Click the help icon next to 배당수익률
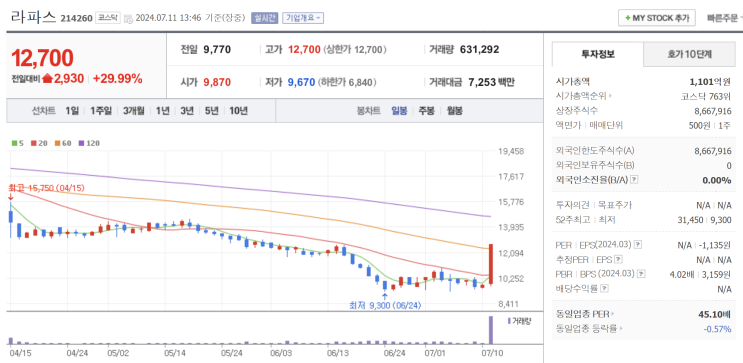Screen dimensions: 743x363 tap(605, 288)
